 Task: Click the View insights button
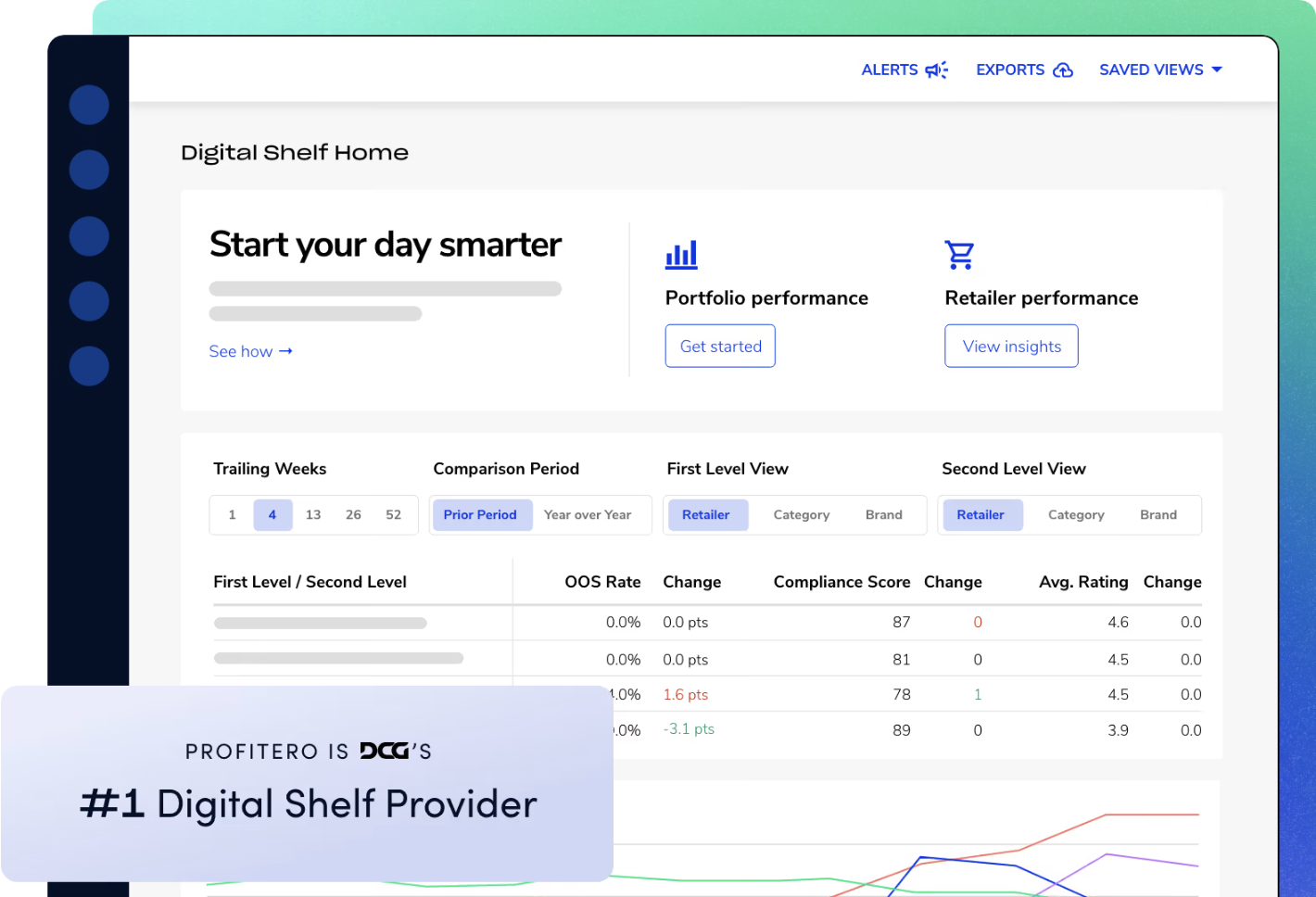point(1011,346)
